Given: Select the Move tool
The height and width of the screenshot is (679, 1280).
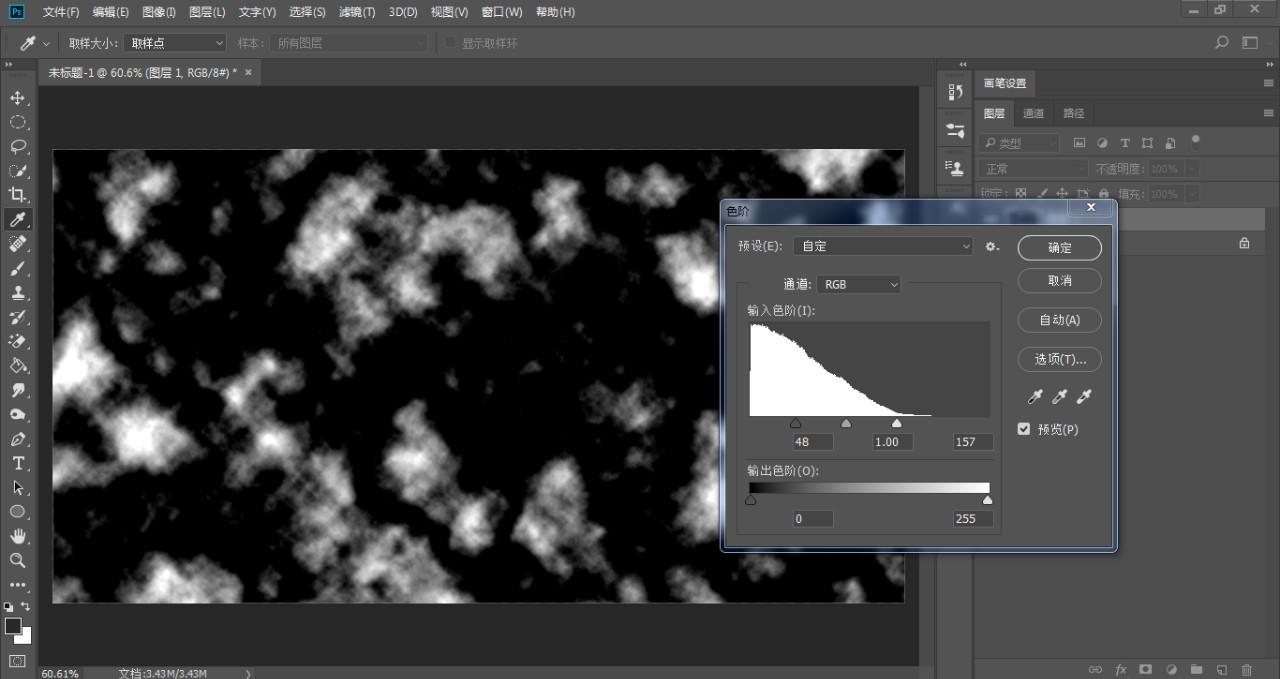Looking at the screenshot, I should (x=18, y=98).
